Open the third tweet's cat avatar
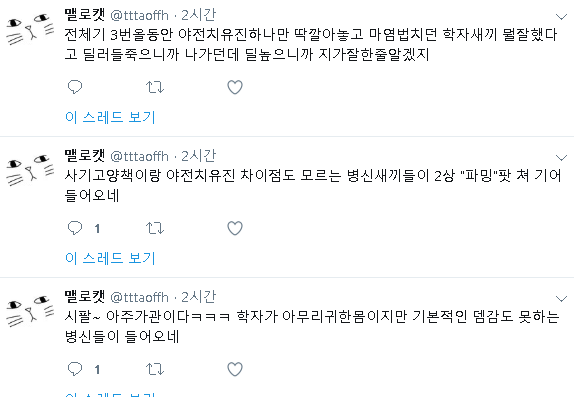Screen dimensions: 574x397 (30, 311)
